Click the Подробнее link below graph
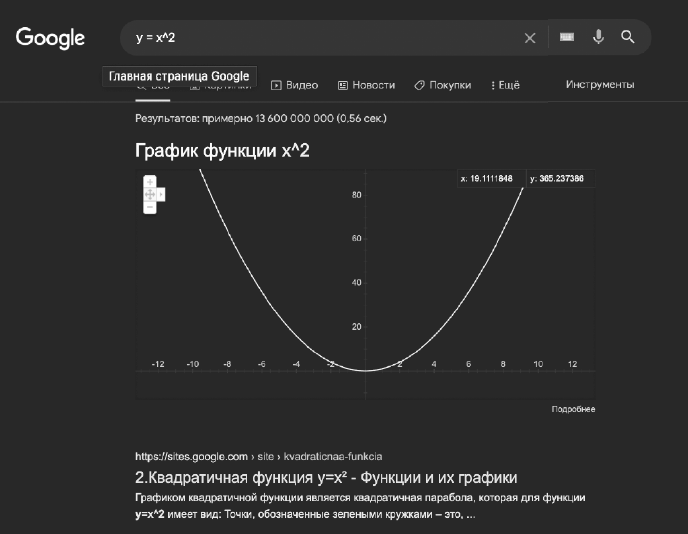Screen dimensions: 688x534 point(573,409)
